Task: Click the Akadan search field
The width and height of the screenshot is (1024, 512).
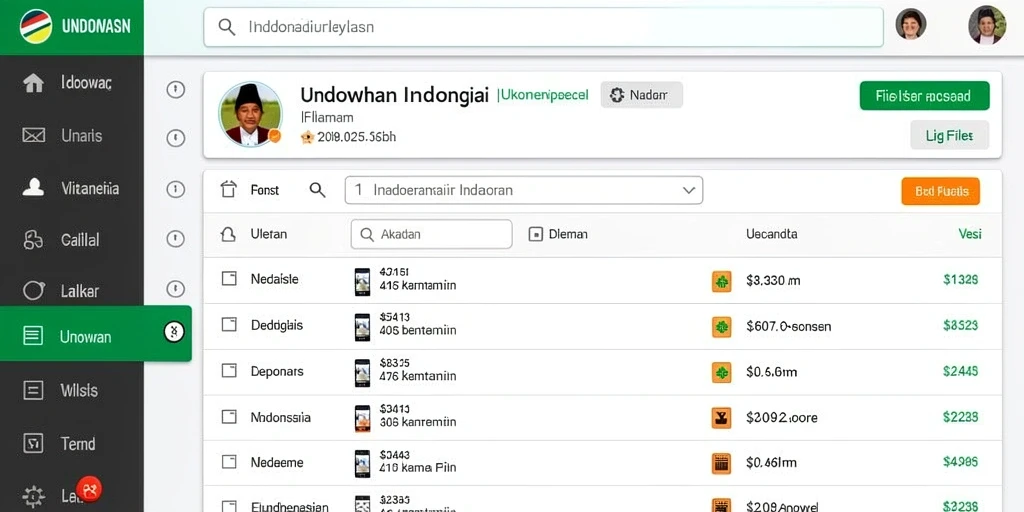Action: coord(431,234)
